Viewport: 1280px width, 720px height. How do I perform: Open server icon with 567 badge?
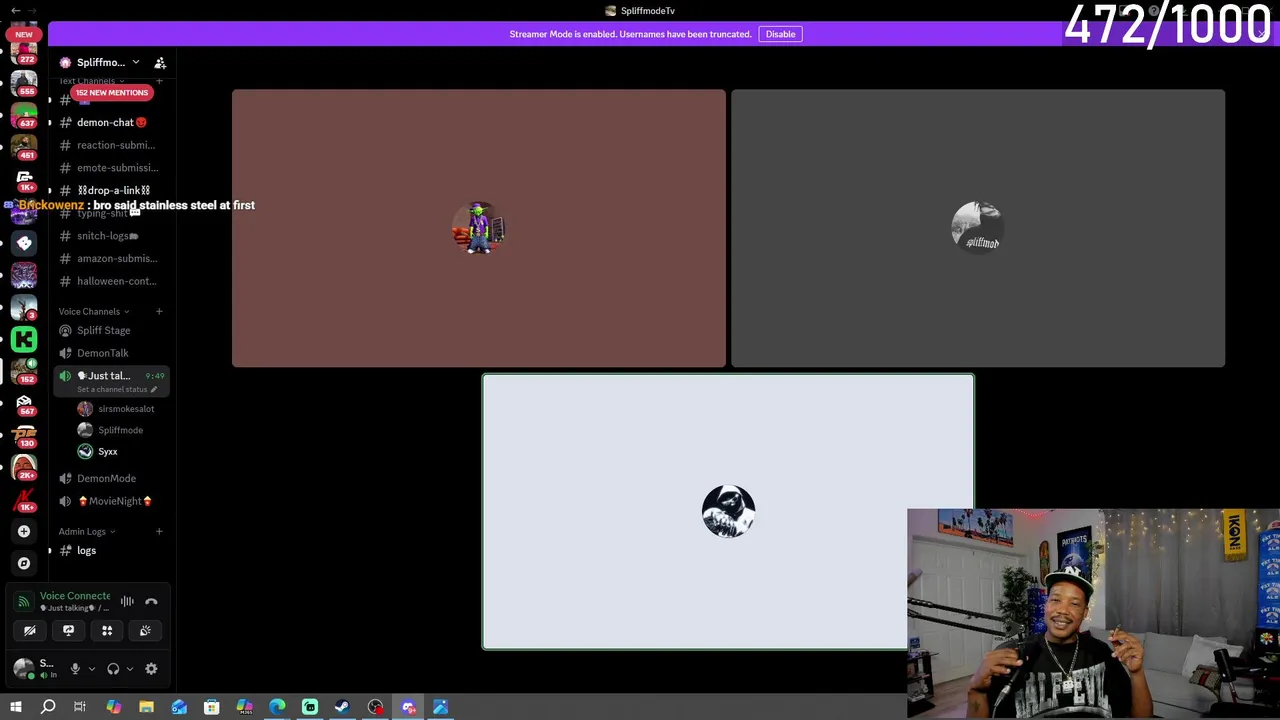[x=24, y=404]
